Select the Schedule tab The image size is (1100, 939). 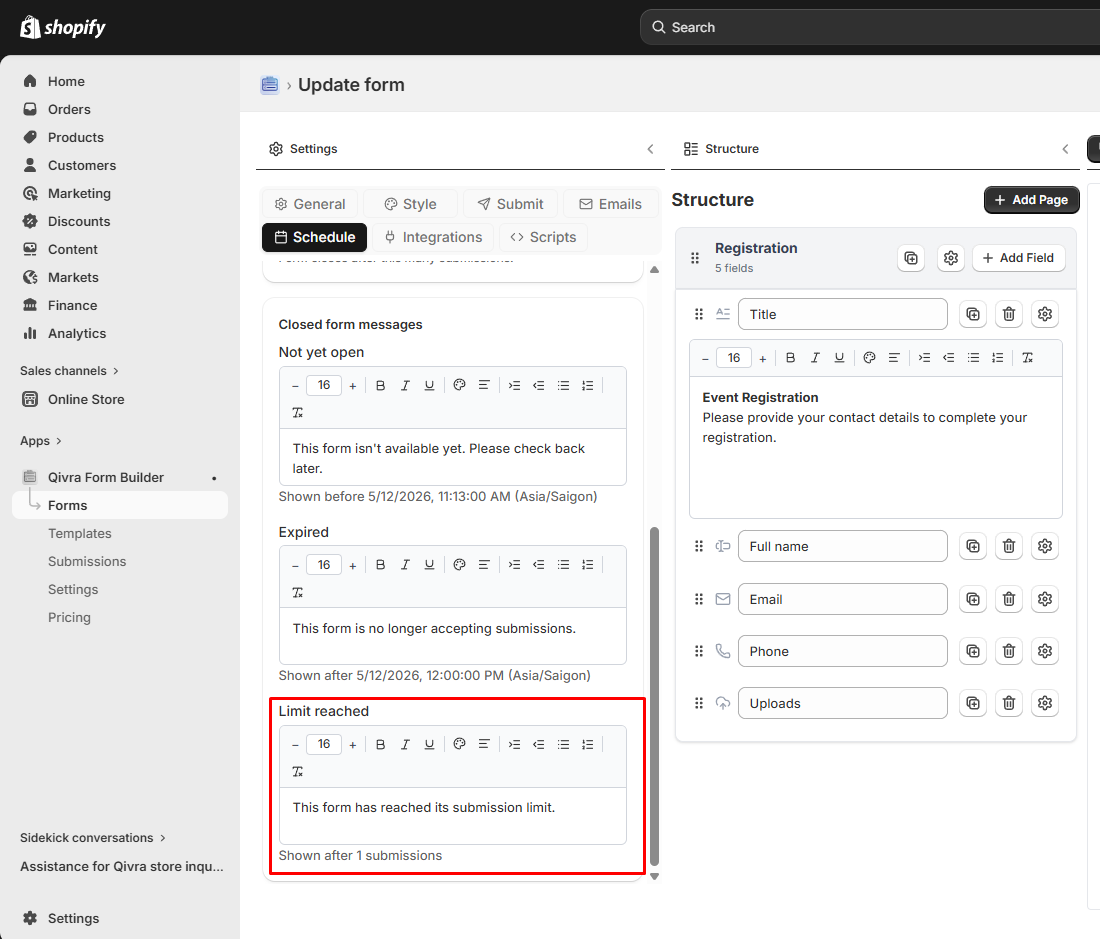click(314, 238)
